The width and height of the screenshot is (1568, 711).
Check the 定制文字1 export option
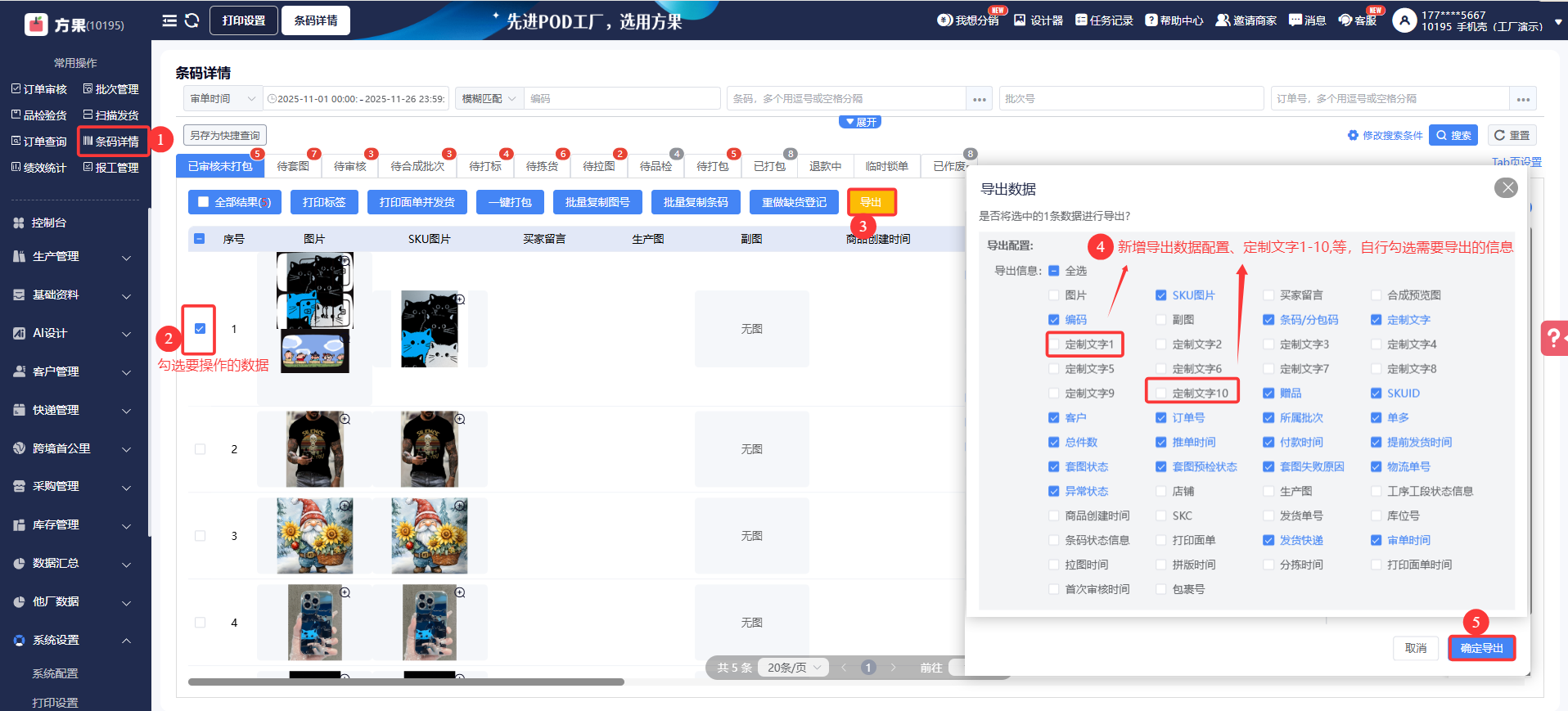1054,344
